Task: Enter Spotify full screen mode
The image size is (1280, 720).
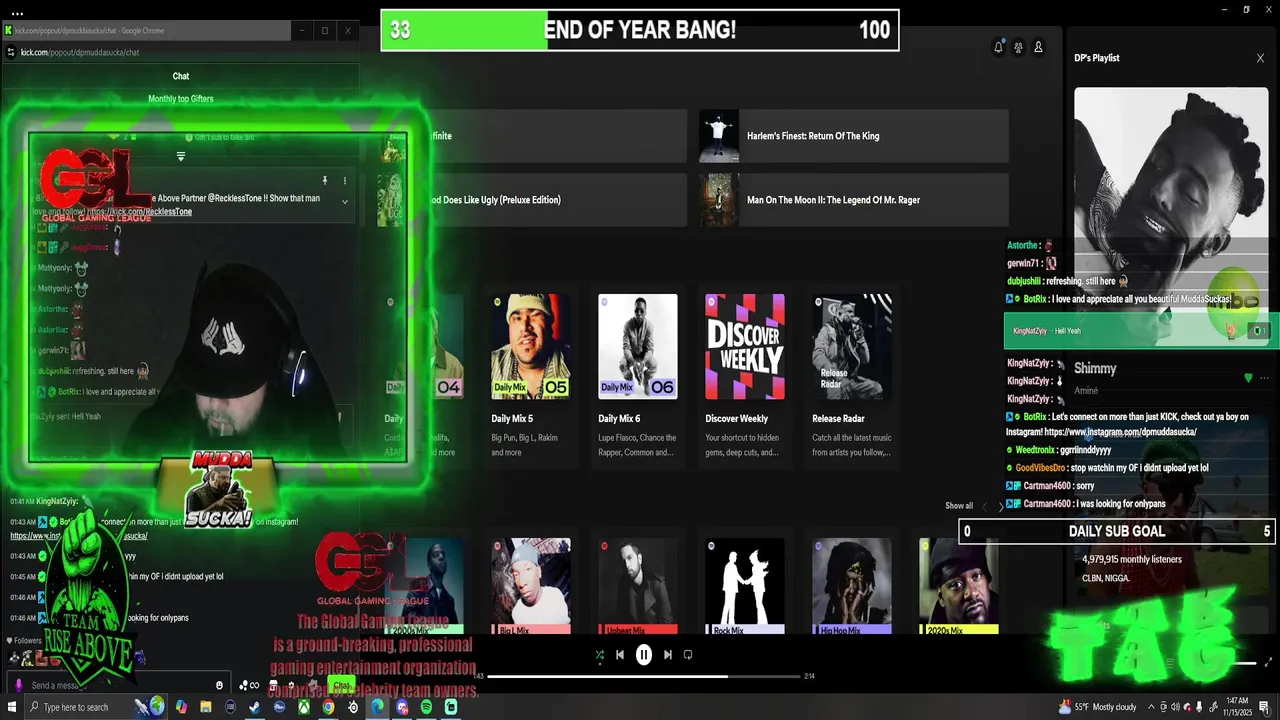Action: [1269, 662]
